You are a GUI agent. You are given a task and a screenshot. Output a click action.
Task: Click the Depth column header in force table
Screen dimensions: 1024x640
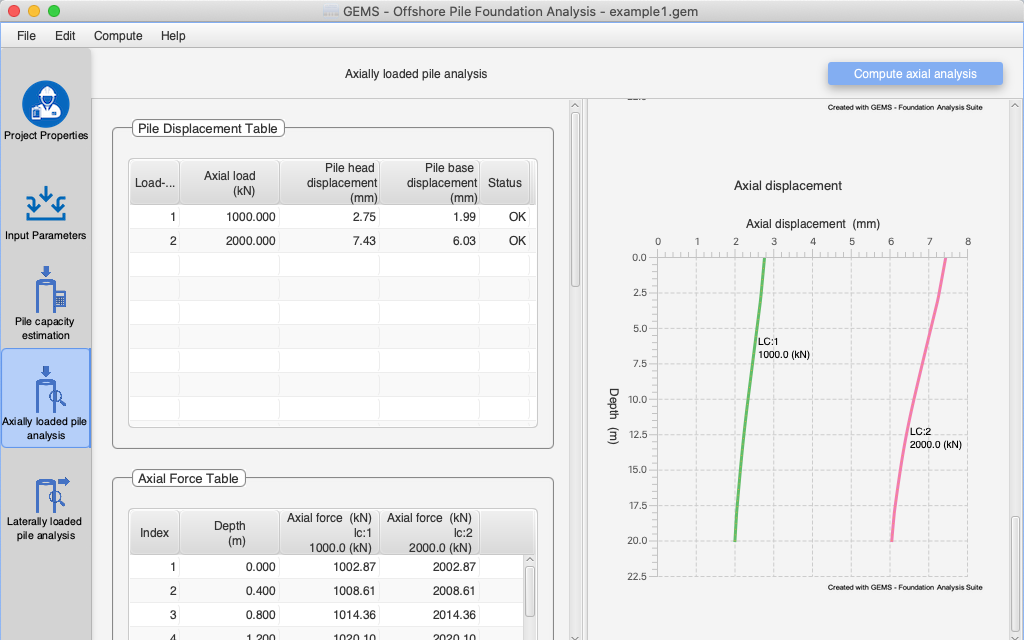click(x=229, y=532)
